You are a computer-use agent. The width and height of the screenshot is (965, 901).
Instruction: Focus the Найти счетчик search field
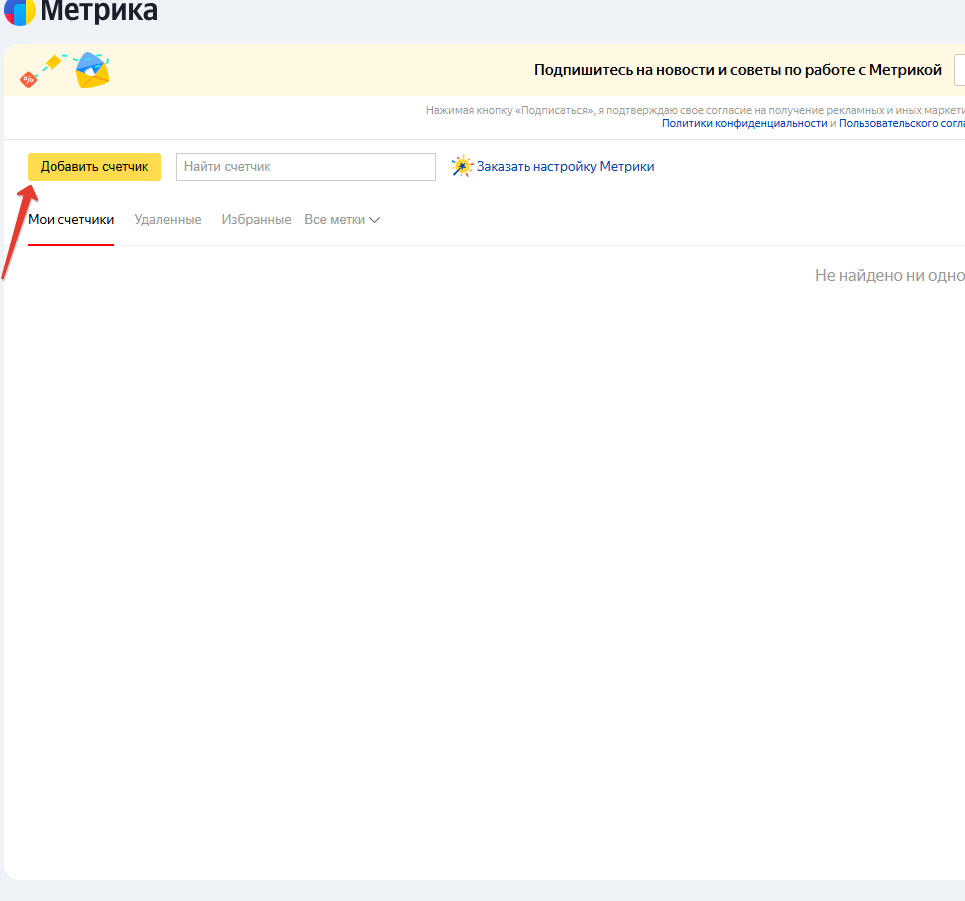click(x=306, y=167)
